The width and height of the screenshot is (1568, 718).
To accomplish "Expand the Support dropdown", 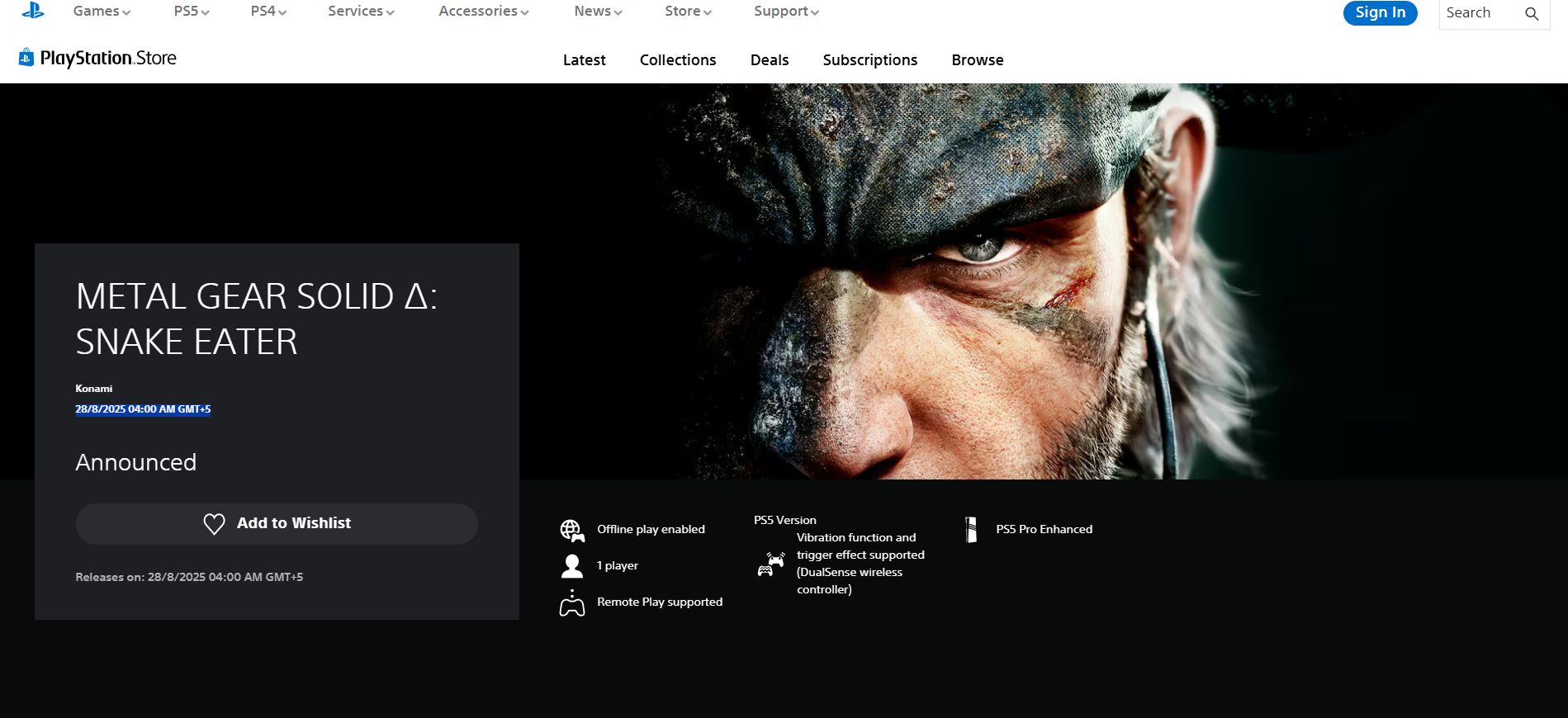I will click(x=786, y=12).
